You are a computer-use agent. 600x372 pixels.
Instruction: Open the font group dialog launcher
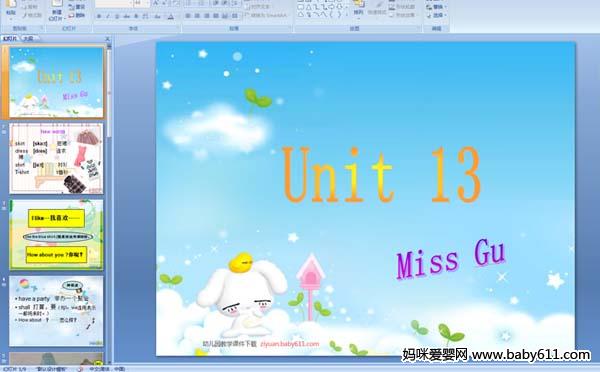pos(178,27)
